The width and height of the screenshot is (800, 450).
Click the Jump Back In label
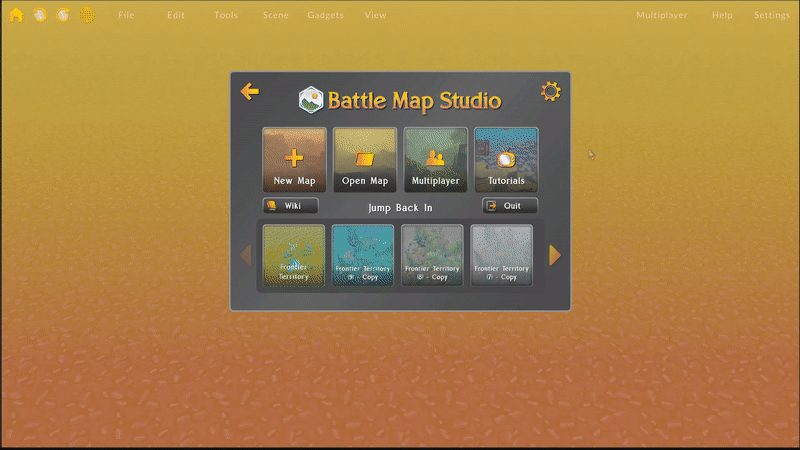pyautogui.click(x=401, y=208)
